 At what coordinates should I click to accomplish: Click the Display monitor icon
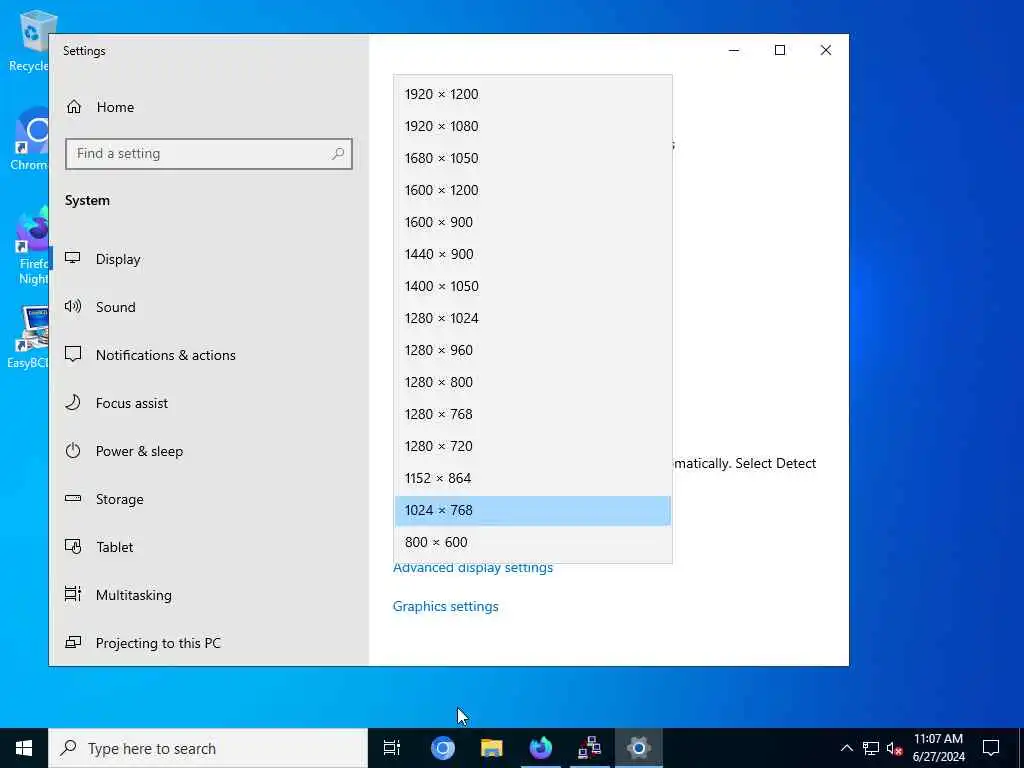[x=72, y=258]
